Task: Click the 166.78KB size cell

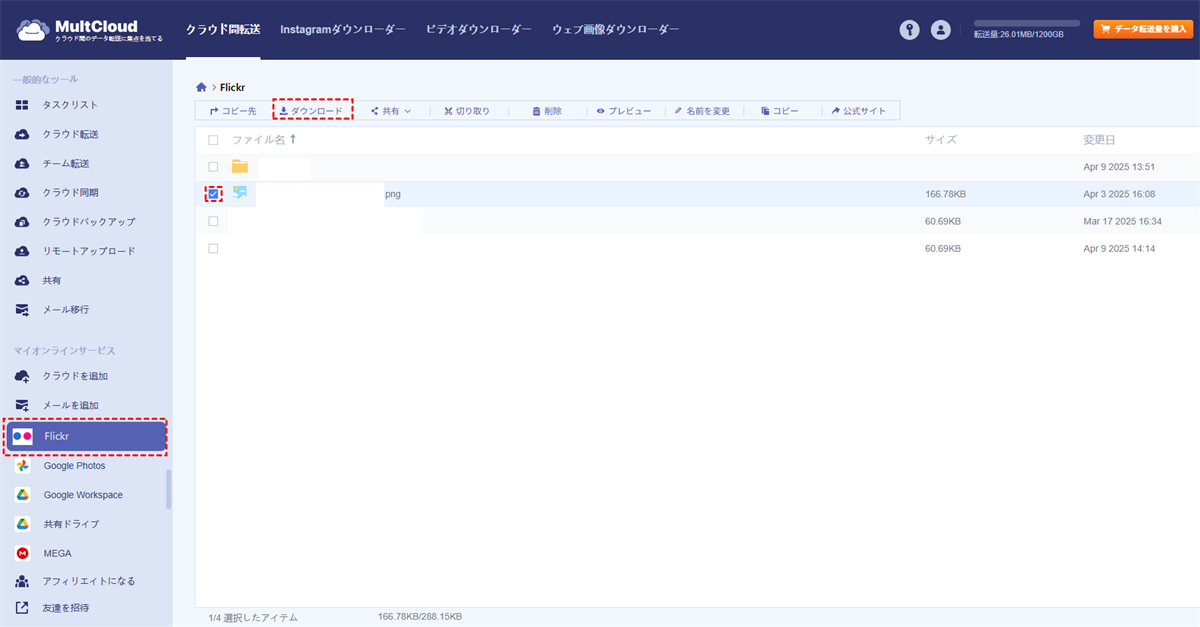Action: point(946,194)
